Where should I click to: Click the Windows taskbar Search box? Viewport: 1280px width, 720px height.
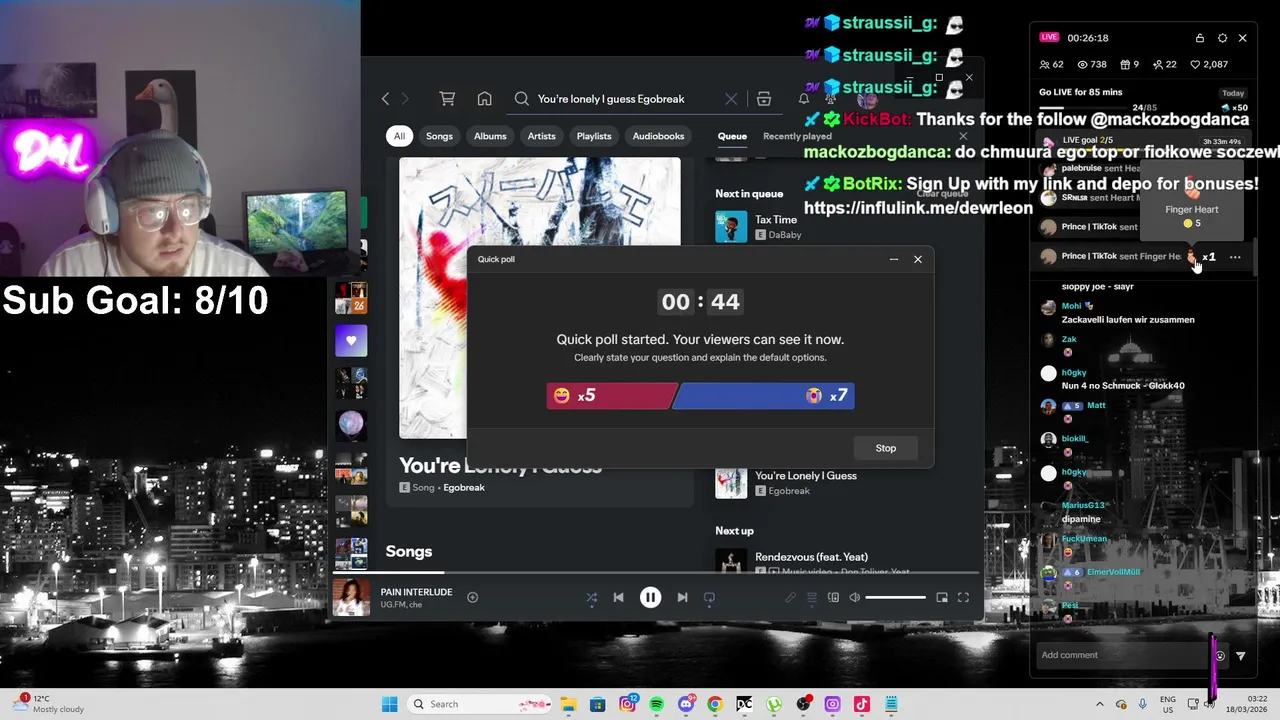tap(480, 704)
